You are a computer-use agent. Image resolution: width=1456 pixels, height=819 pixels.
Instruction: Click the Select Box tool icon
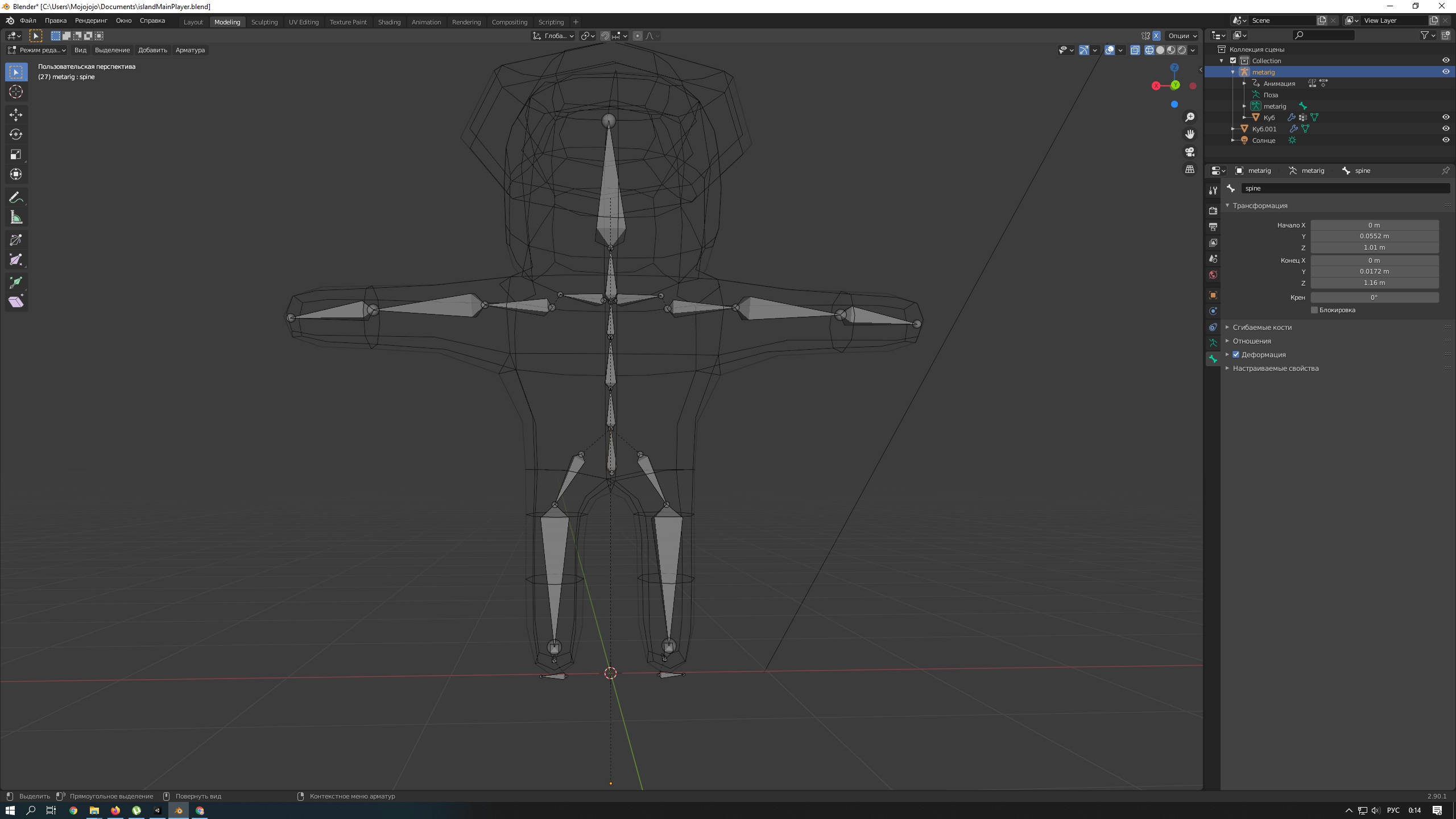pyautogui.click(x=16, y=72)
